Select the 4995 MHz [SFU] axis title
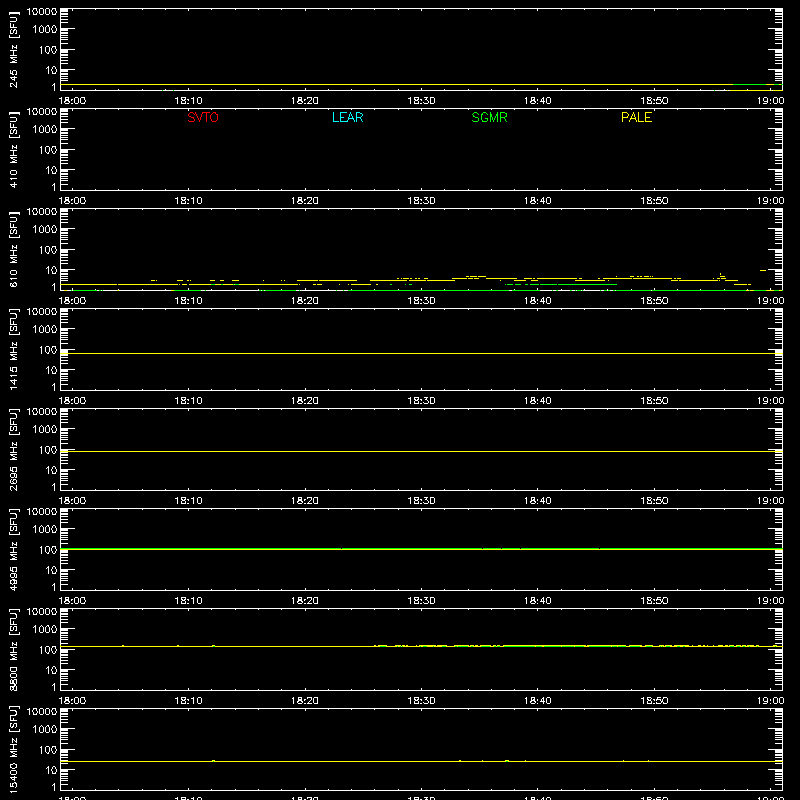Image resolution: width=800 pixels, height=800 pixels. 14,549
